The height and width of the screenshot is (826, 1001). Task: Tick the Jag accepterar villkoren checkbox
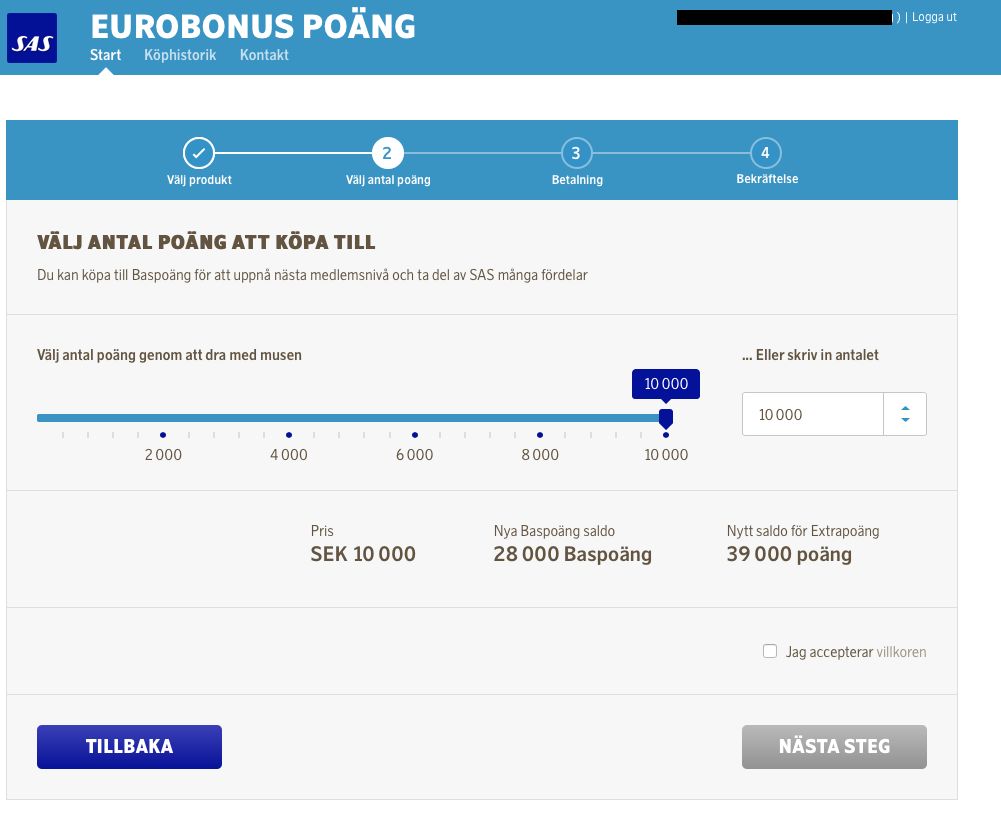coord(770,651)
